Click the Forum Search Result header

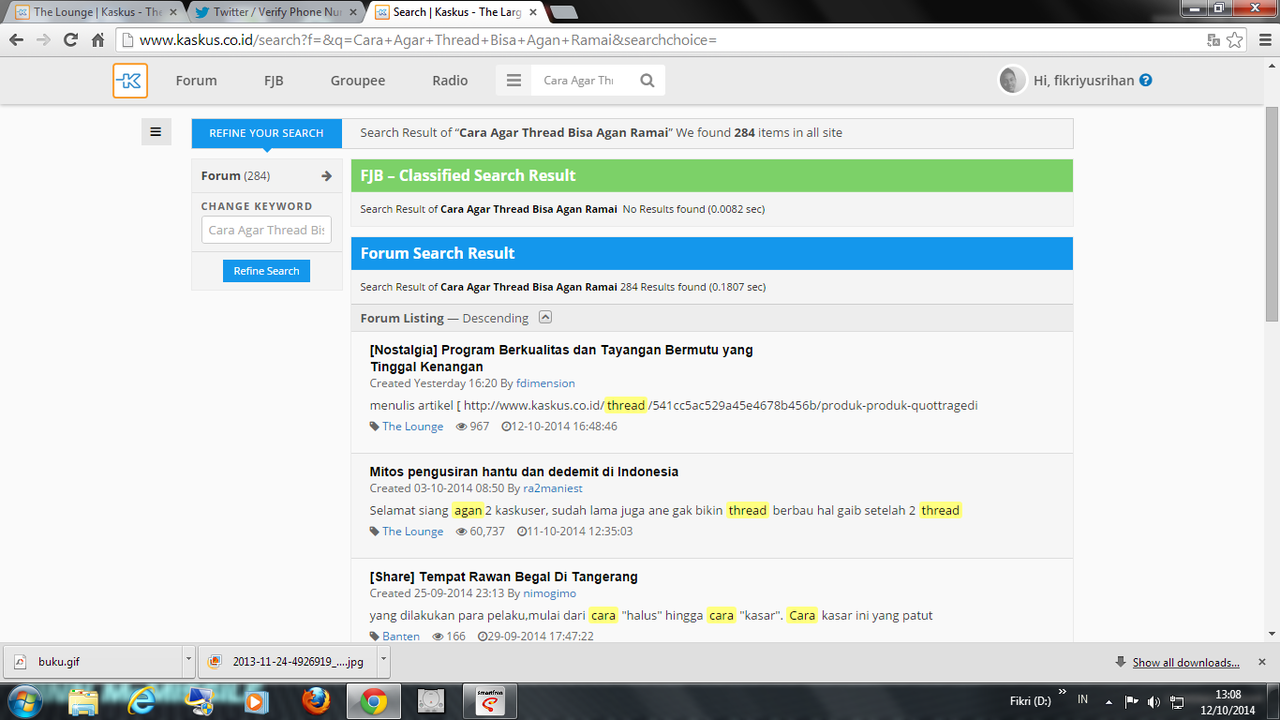click(x=712, y=253)
